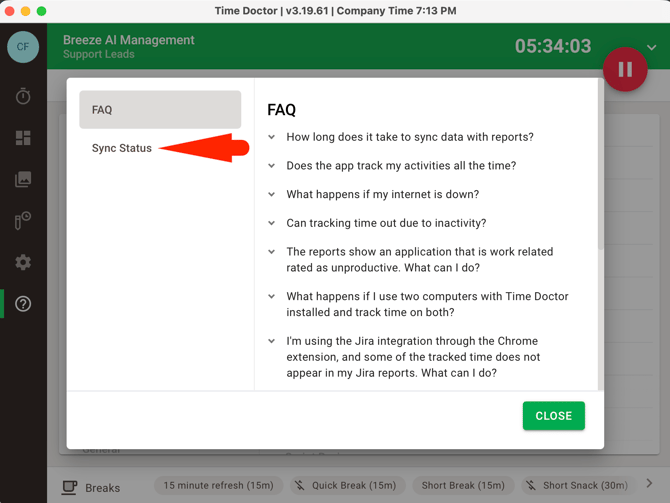Expand 'How long does it take to sync' question

401,137
